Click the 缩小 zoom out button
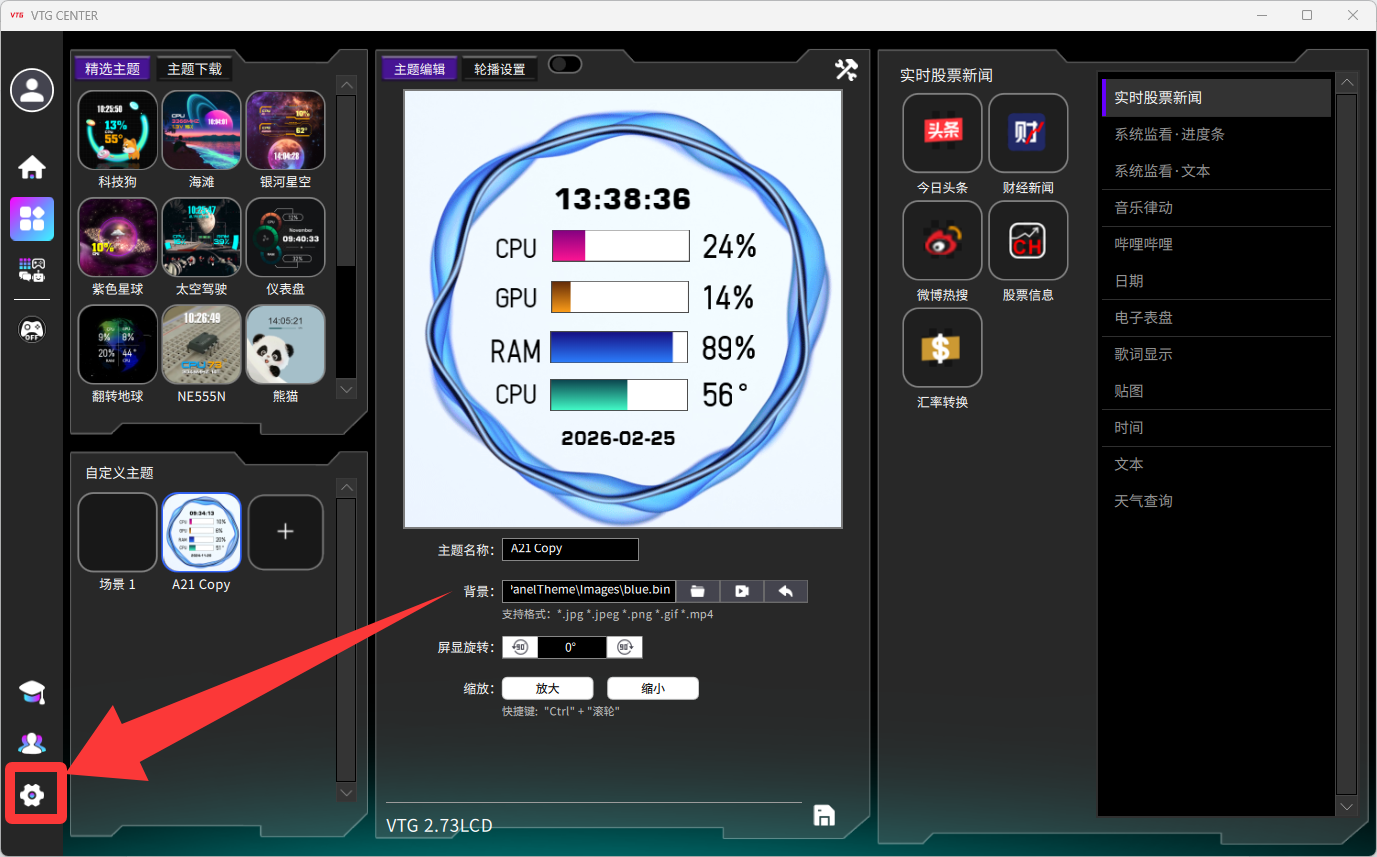The image size is (1377, 857). pyautogui.click(x=652, y=688)
